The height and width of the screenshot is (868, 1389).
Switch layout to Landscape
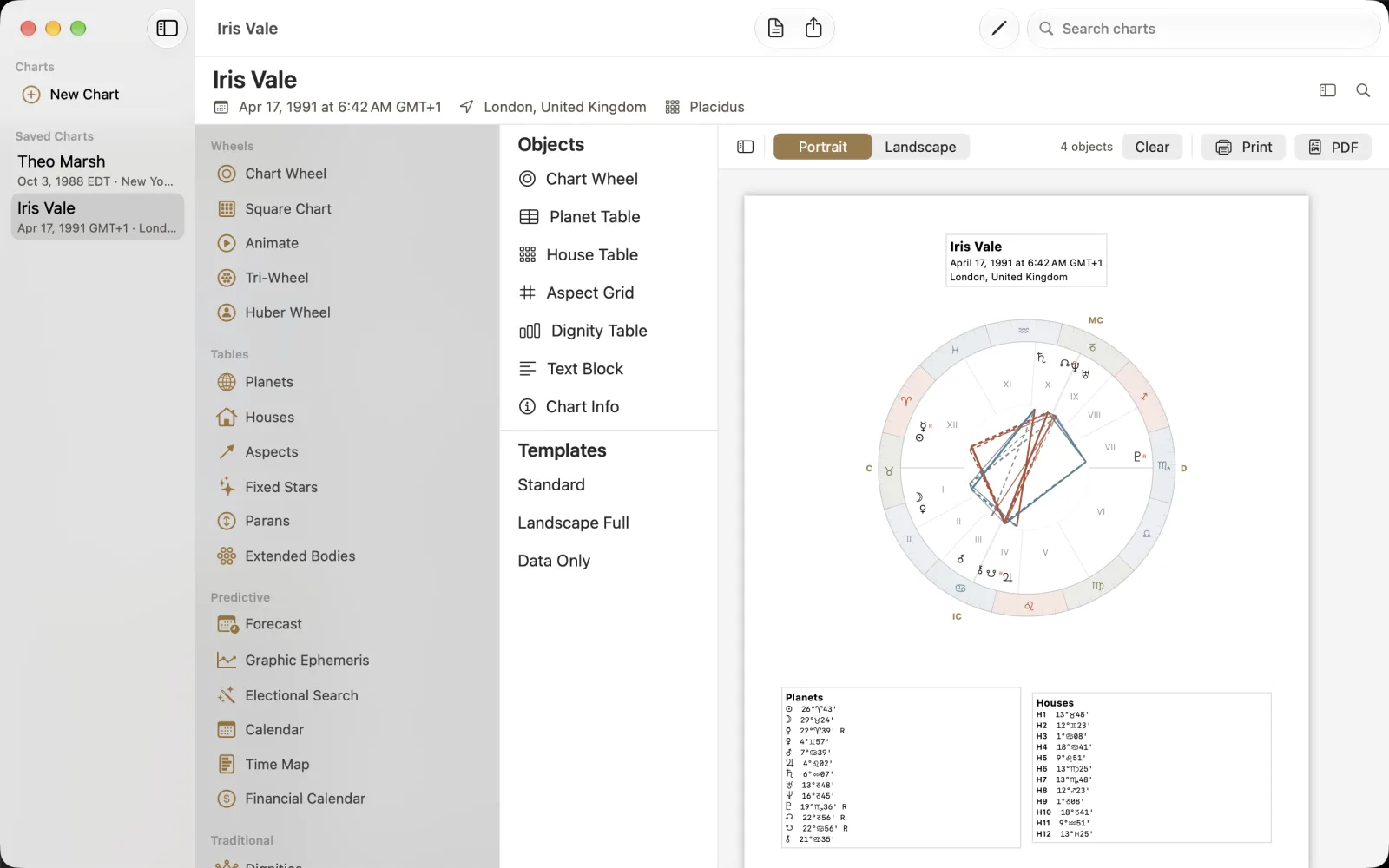pyautogui.click(x=920, y=147)
